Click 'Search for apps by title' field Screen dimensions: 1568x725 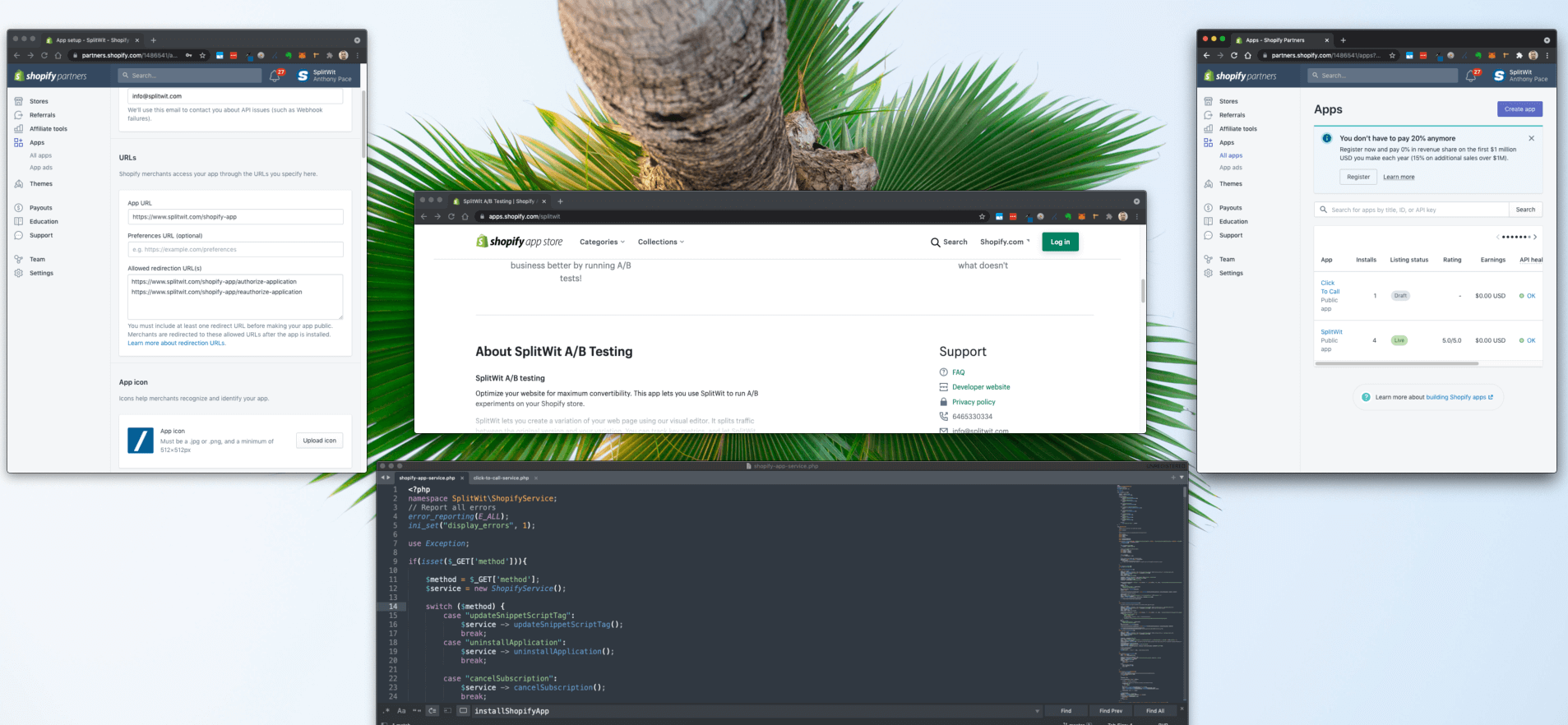pyautogui.click(x=1411, y=210)
